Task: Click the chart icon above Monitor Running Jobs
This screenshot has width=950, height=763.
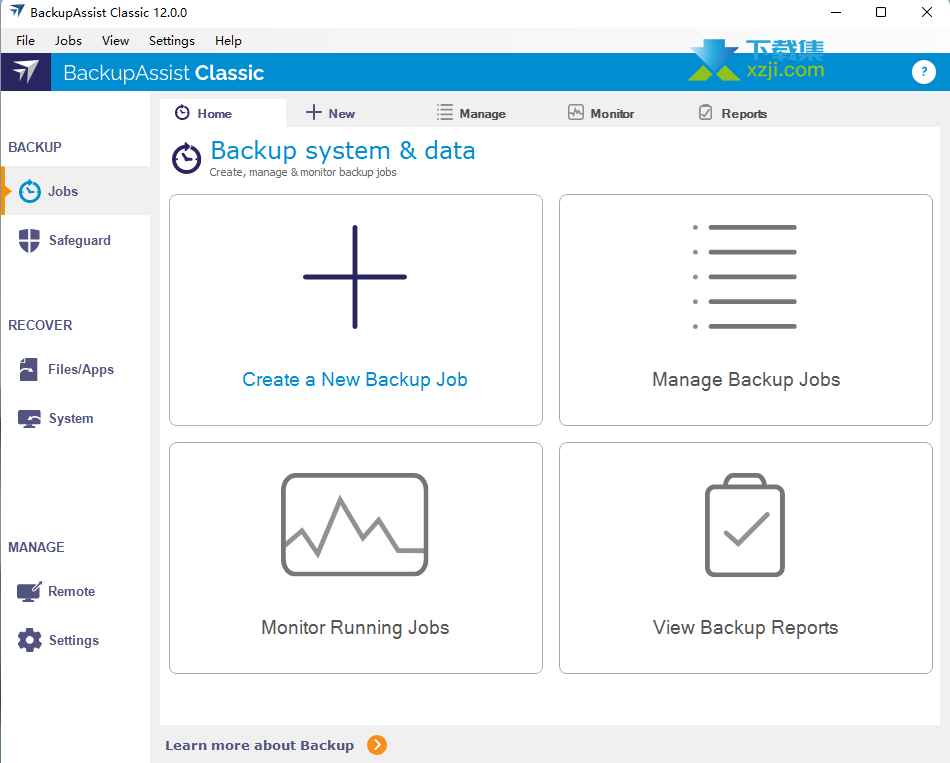Action: (x=354, y=524)
